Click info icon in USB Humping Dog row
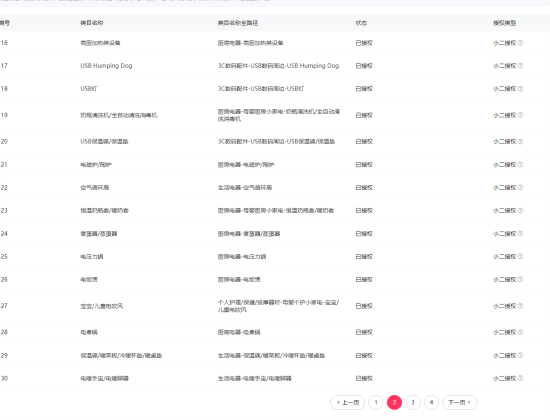This screenshot has height=420, width=550. click(x=521, y=66)
